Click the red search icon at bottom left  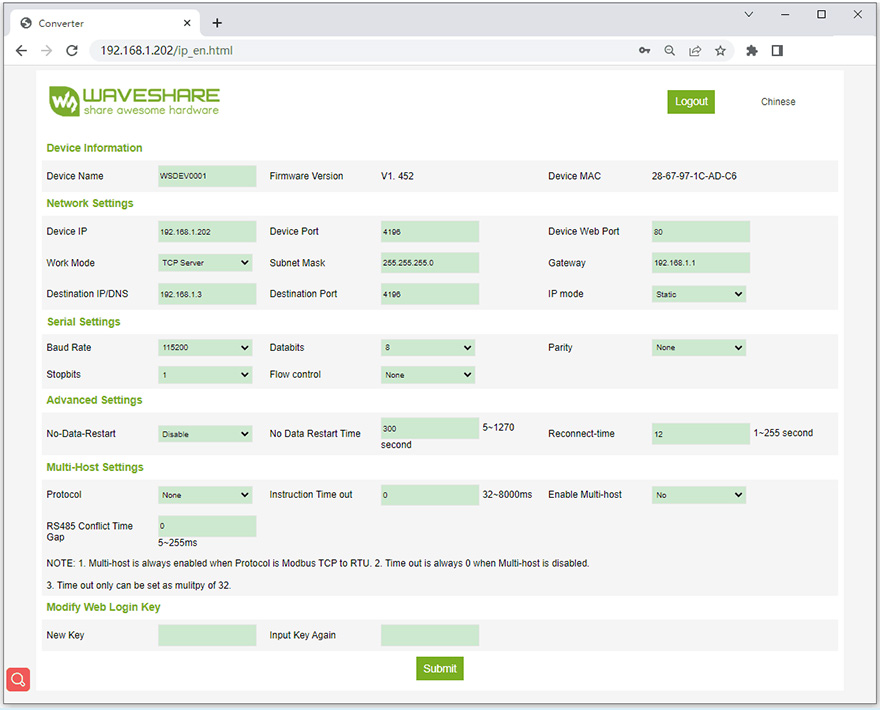point(18,679)
